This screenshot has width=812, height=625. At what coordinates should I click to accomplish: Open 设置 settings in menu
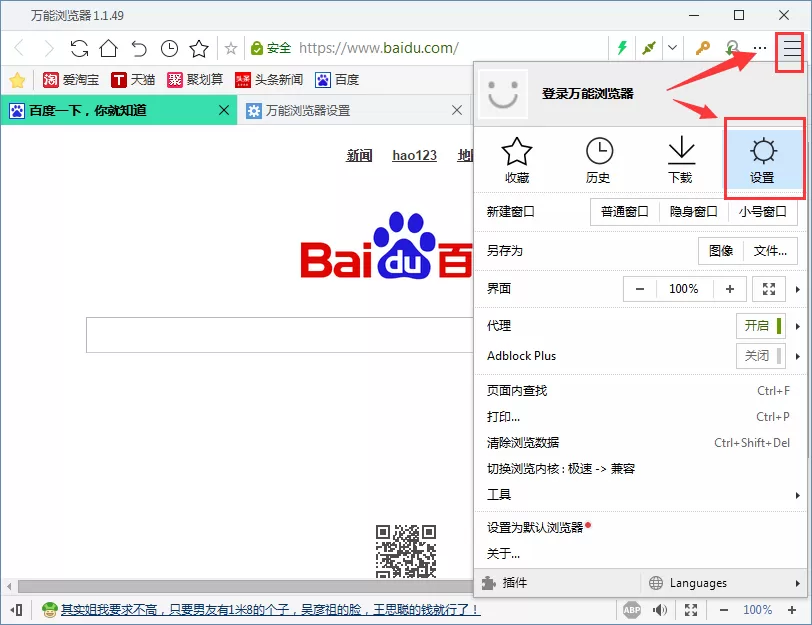click(x=762, y=160)
